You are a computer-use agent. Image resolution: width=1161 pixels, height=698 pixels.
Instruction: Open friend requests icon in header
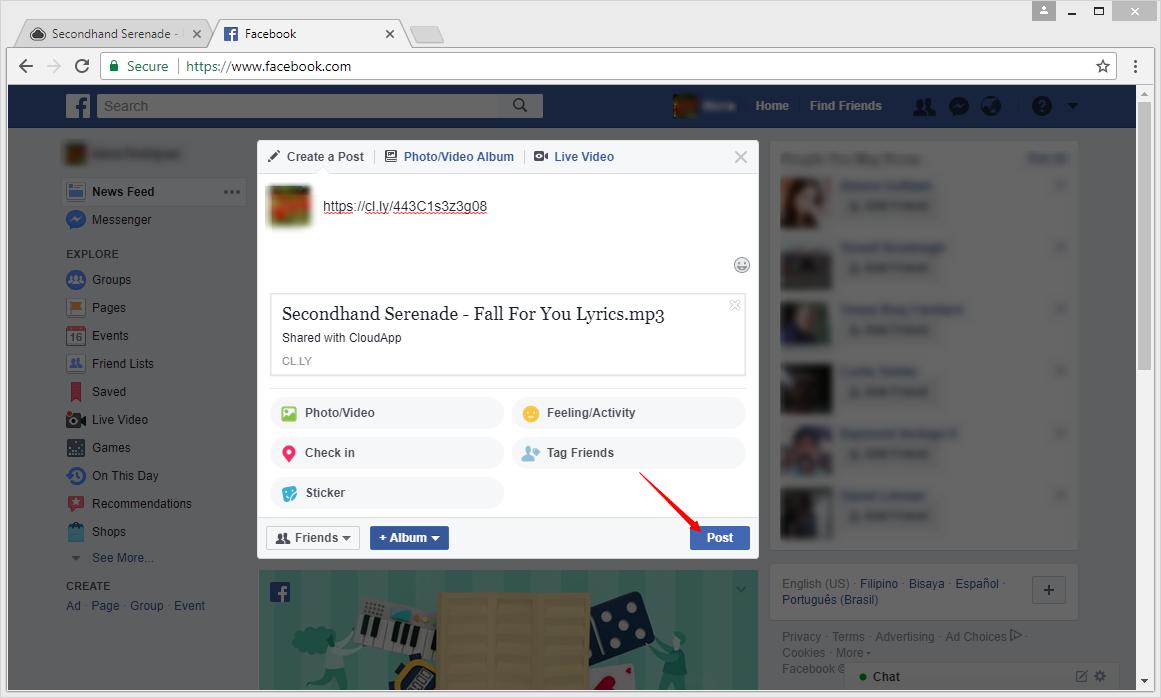[x=924, y=107]
